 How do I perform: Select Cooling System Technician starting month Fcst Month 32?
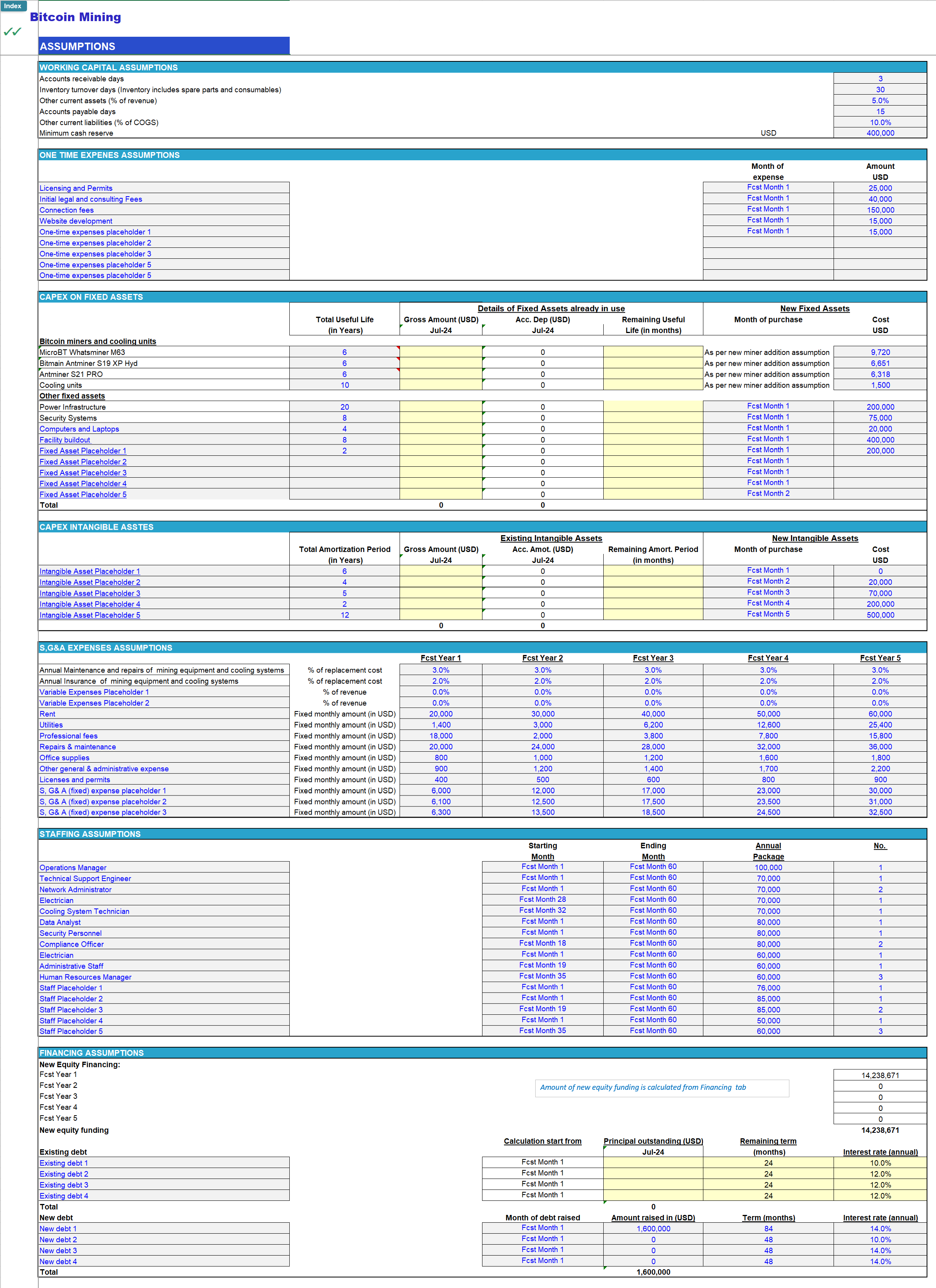point(542,910)
